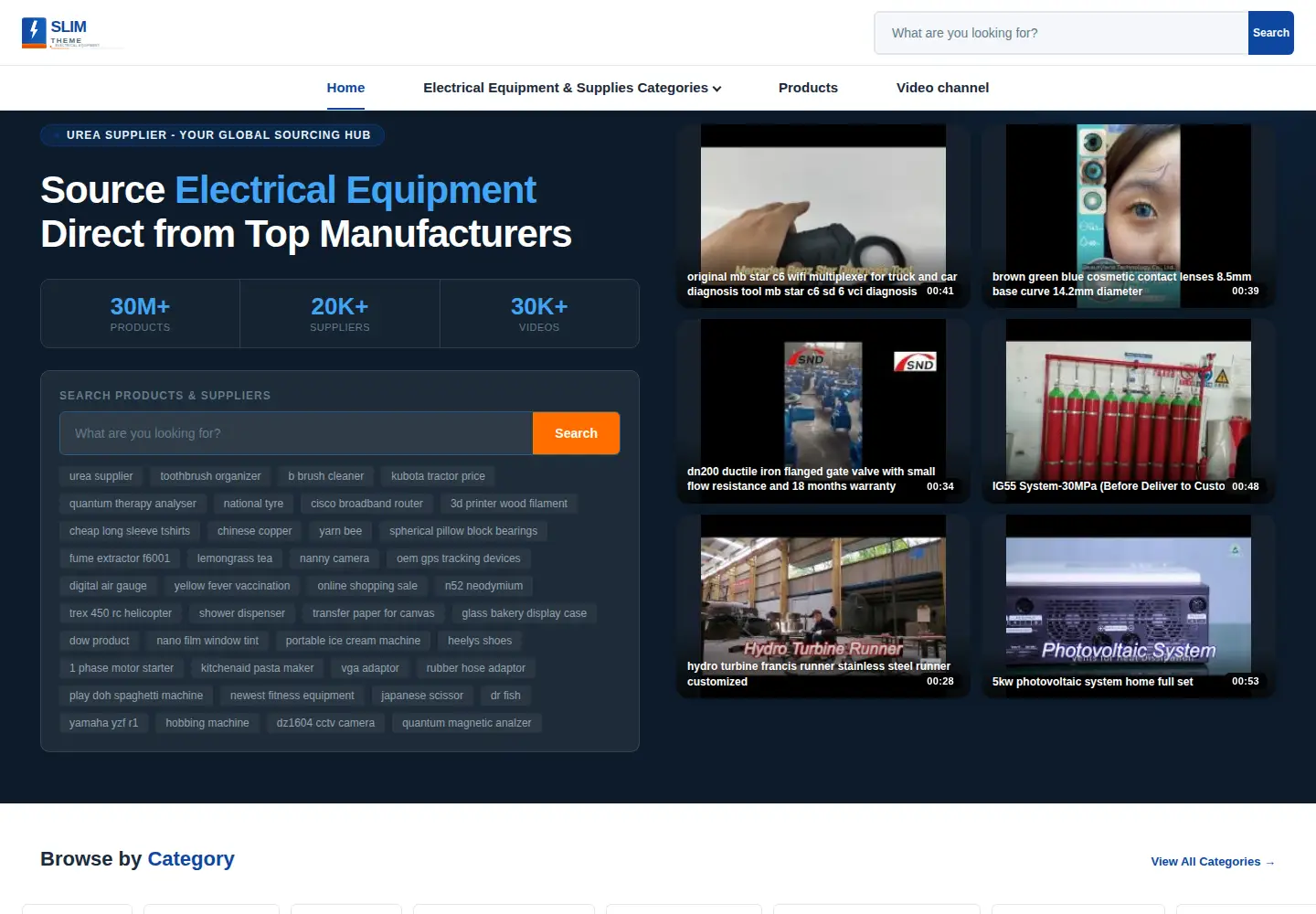Open the 'nanny camera' tag
The width and height of the screenshot is (1316, 914).
[x=334, y=558]
